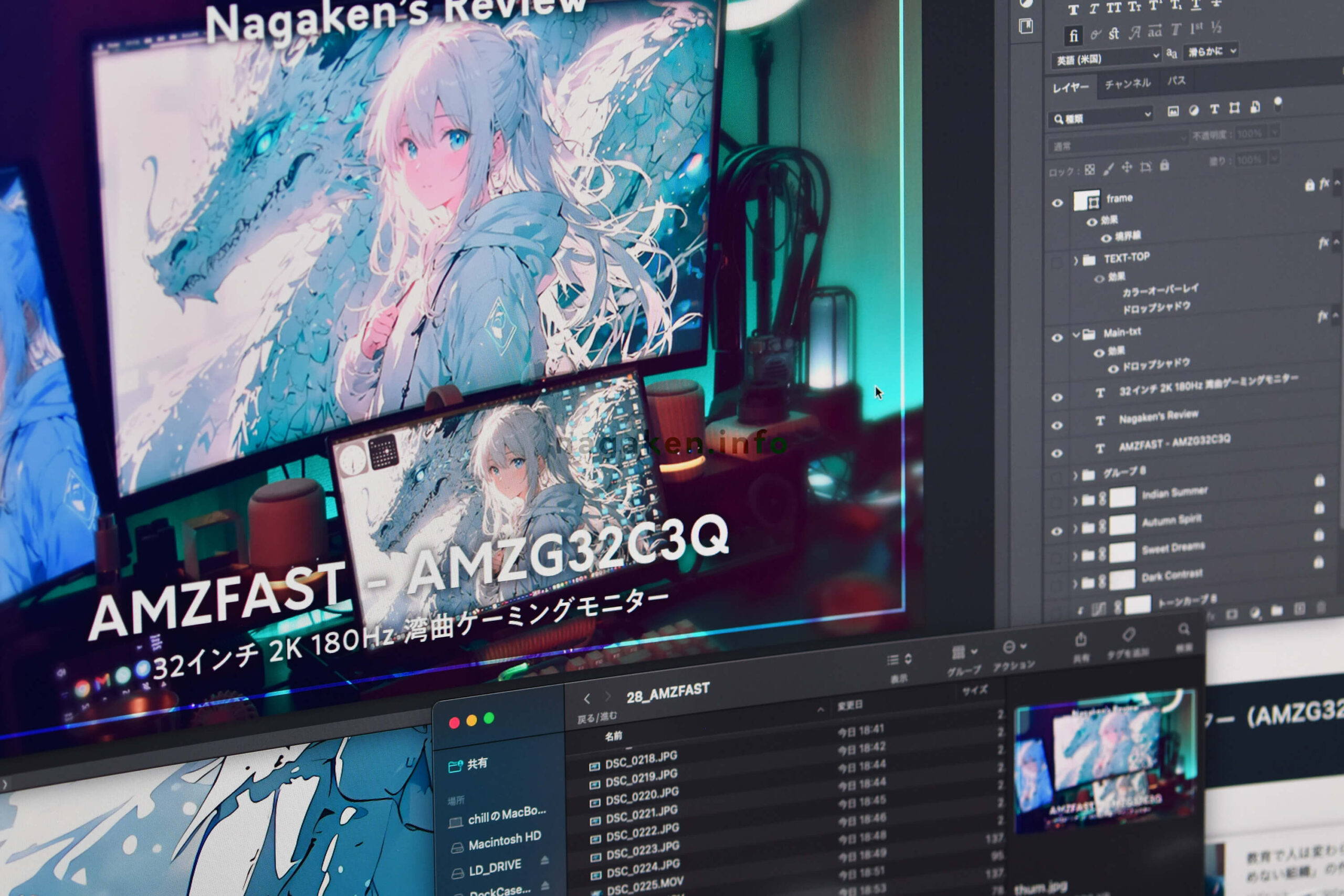This screenshot has height=896, width=1344.
Task: Filter layers by adjustment layers icon
Action: click(1194, 110)
